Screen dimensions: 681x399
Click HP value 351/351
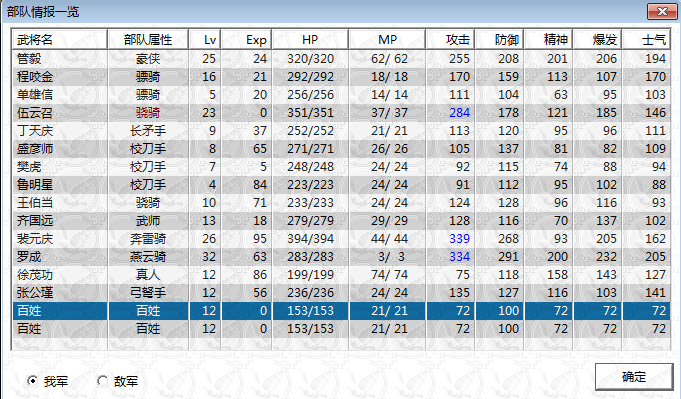pyautogui.click(x=311, y=113)
